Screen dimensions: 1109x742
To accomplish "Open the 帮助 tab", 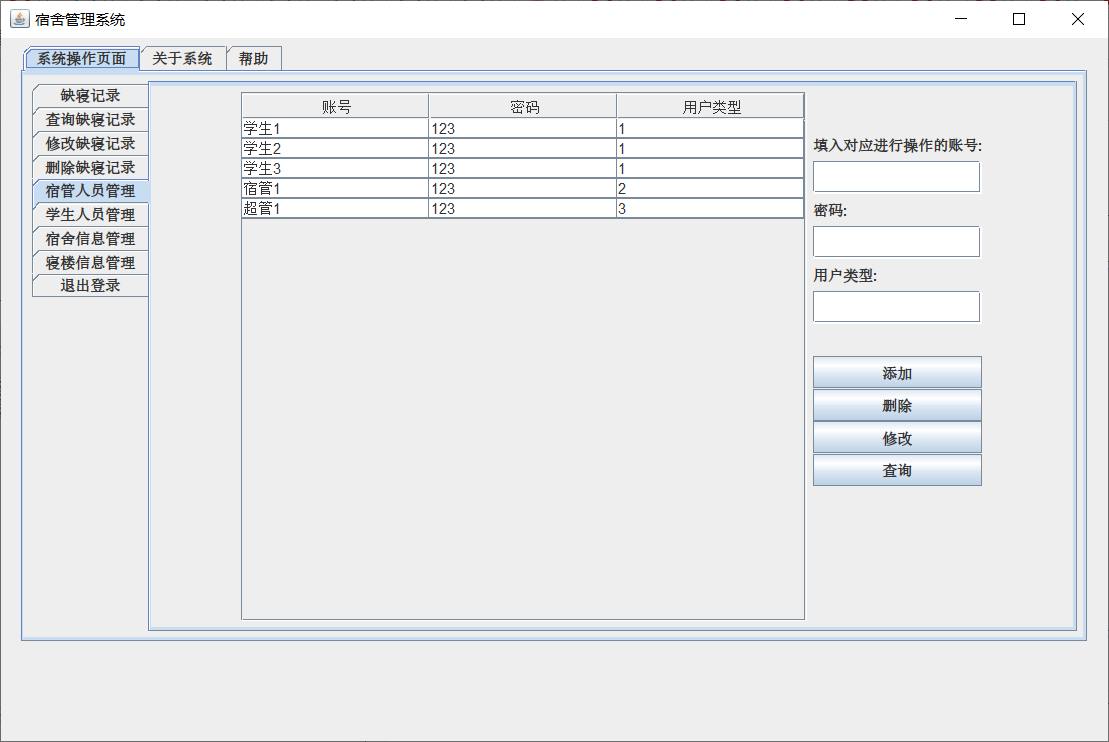I will tap(253, 58).
